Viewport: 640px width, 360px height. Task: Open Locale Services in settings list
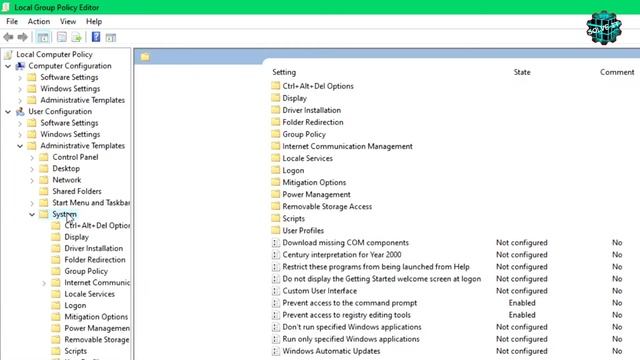tap(307, 158)
